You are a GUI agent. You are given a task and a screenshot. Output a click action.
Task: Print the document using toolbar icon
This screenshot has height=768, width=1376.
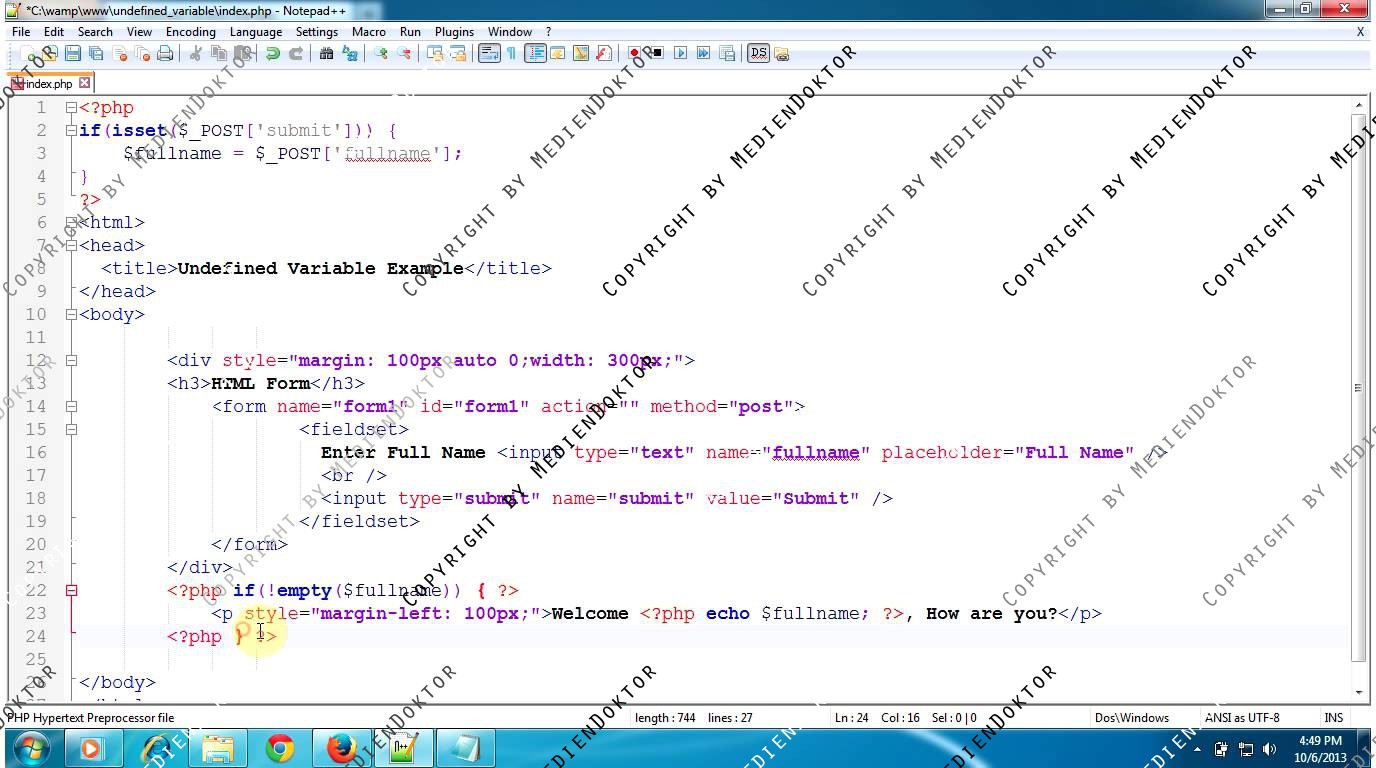point(165,53)
